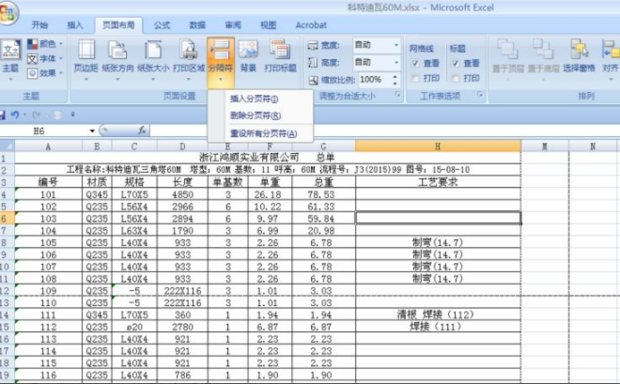Switch to the Acrobat tab
The height and width of the screenshot is (384, 620).
coord(311,25)
